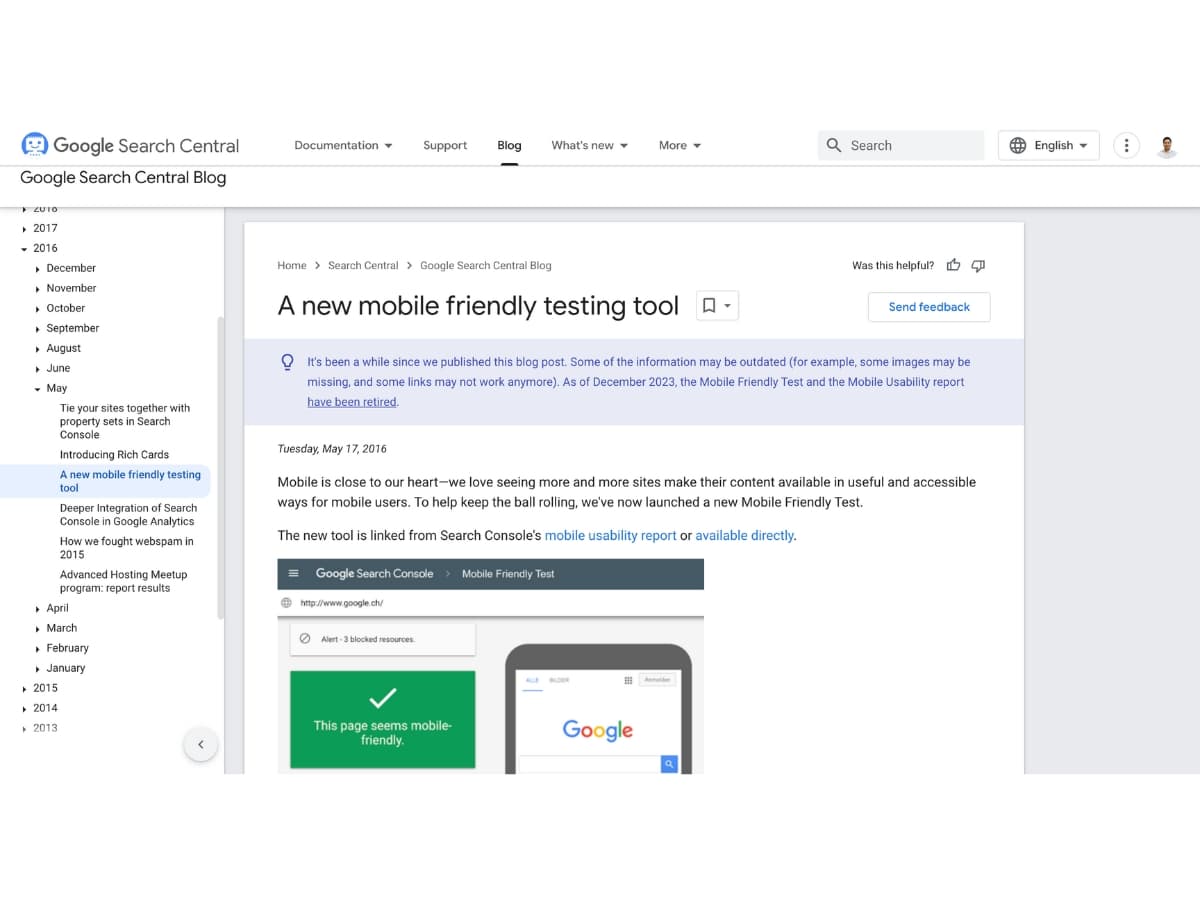Expand the October month list

pos(38,309)
